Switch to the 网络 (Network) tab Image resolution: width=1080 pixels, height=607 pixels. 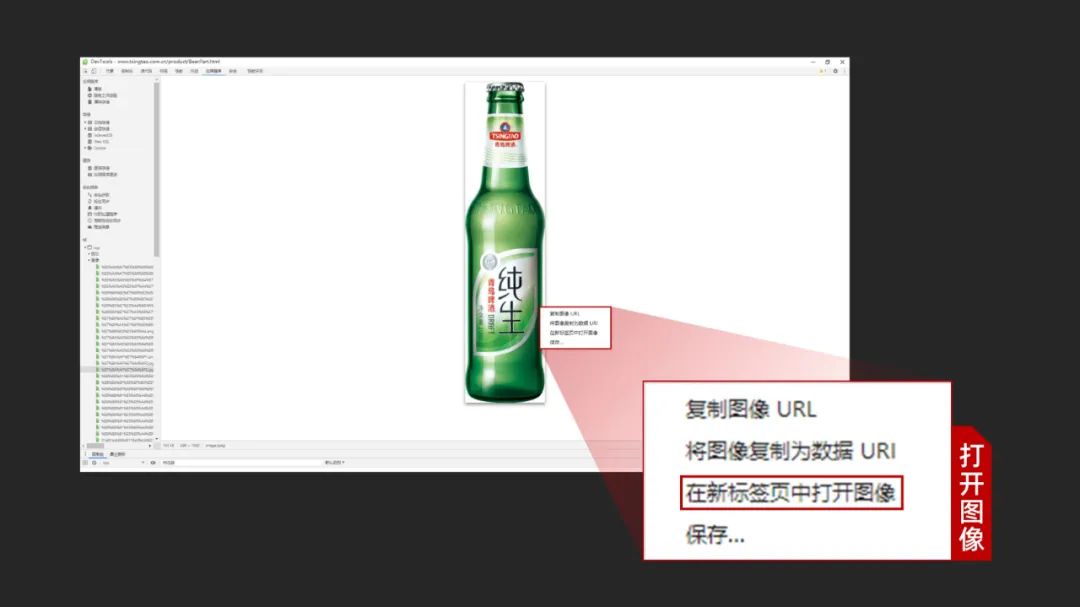pyautogui.click(x=163, y=71)
